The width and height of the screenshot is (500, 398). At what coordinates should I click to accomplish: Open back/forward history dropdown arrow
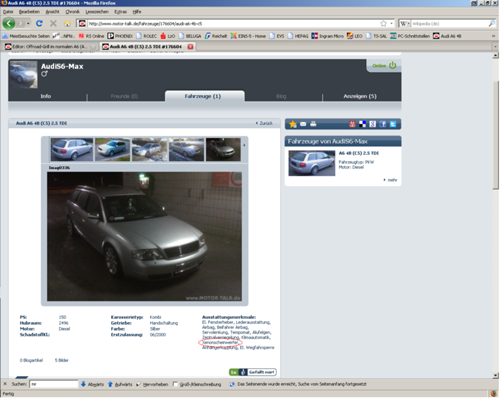pos(28,23)
